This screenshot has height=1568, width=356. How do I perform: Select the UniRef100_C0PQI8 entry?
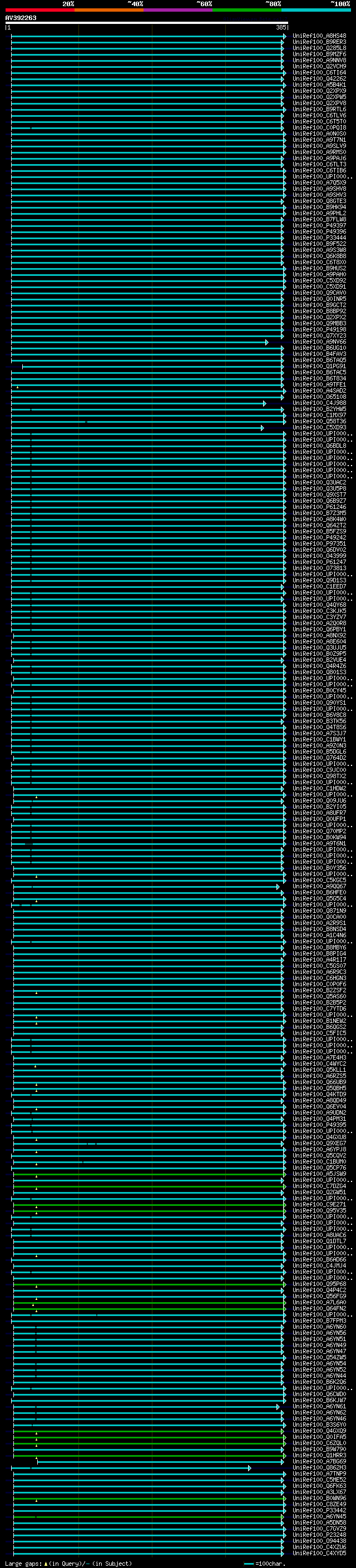[319, 128]
